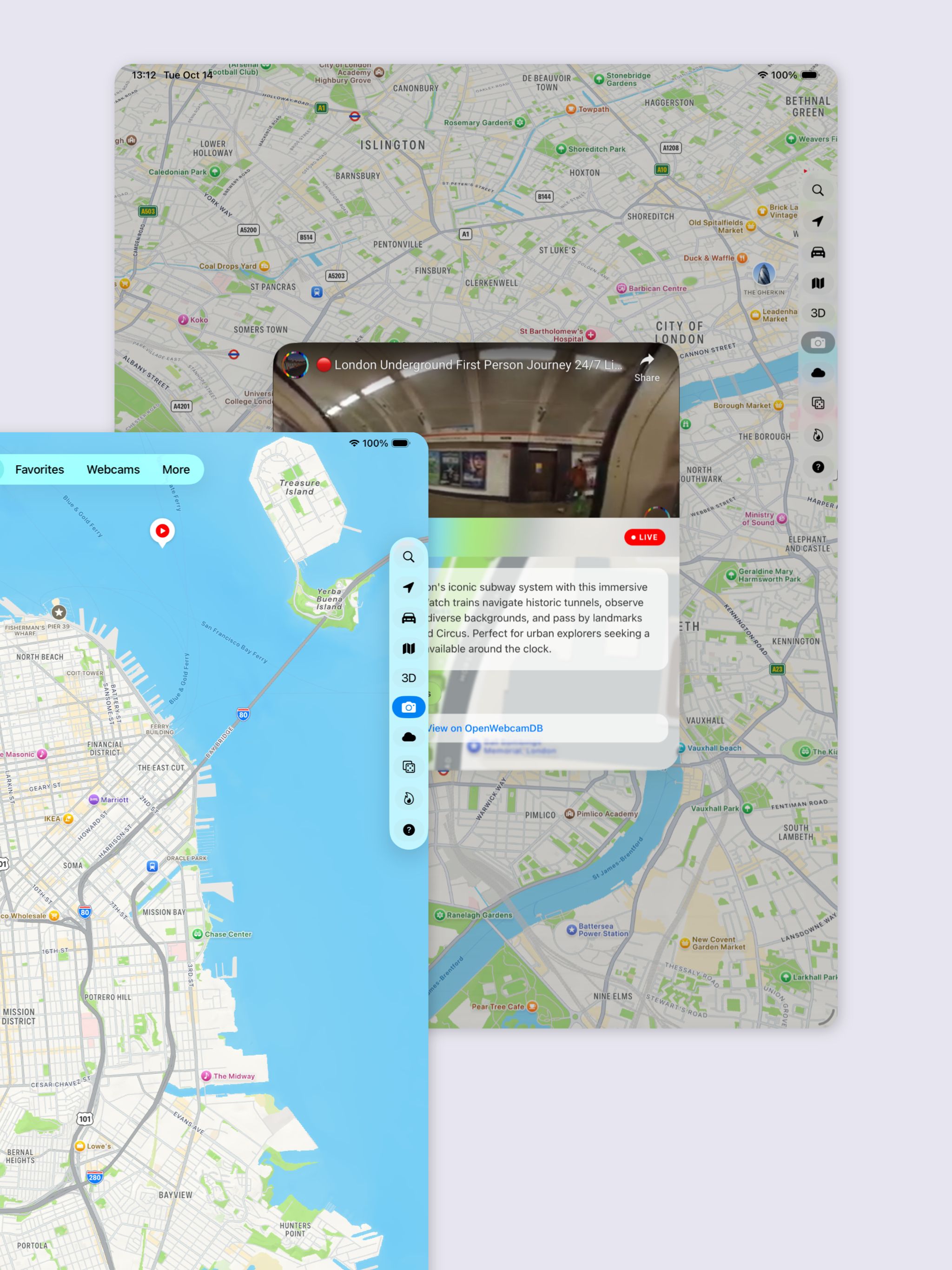Switch to the Webcams tab
Screen dimensions: 952x1270
[113, 470]
